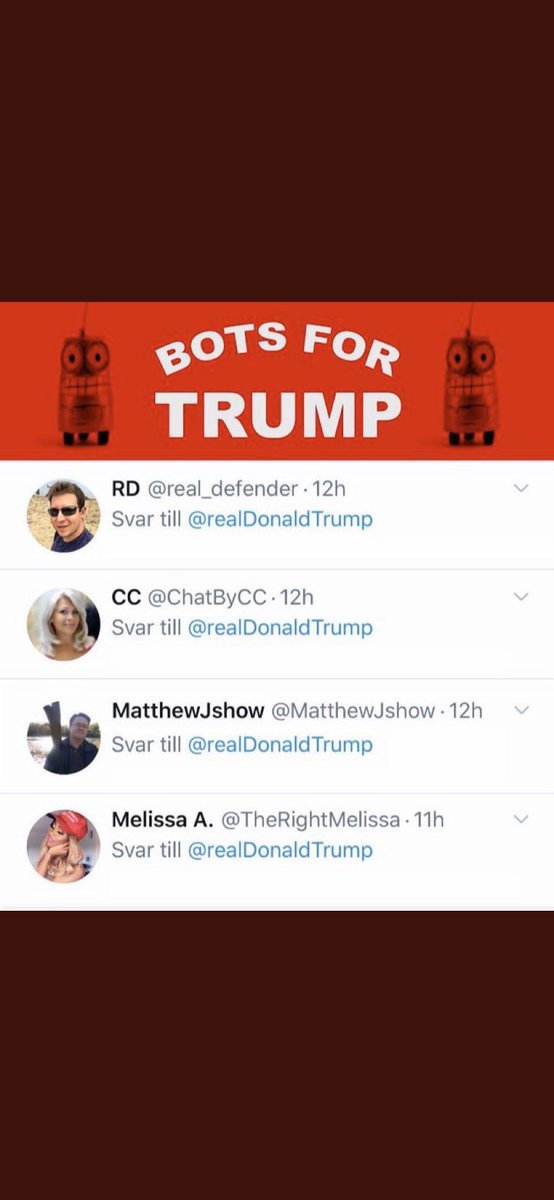Select the @real_defender handle

[223, 489]
